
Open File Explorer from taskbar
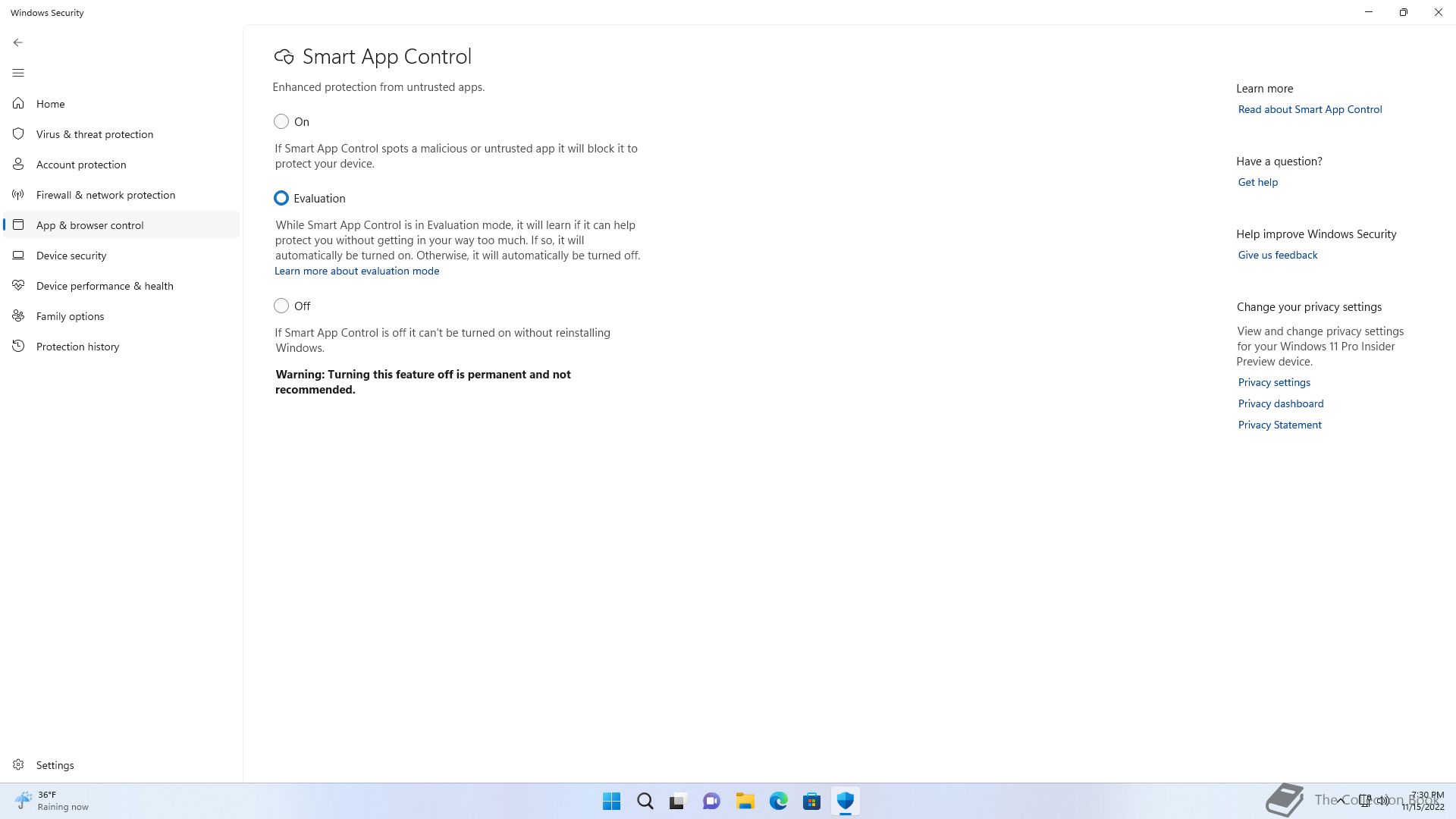pos(745,801)
